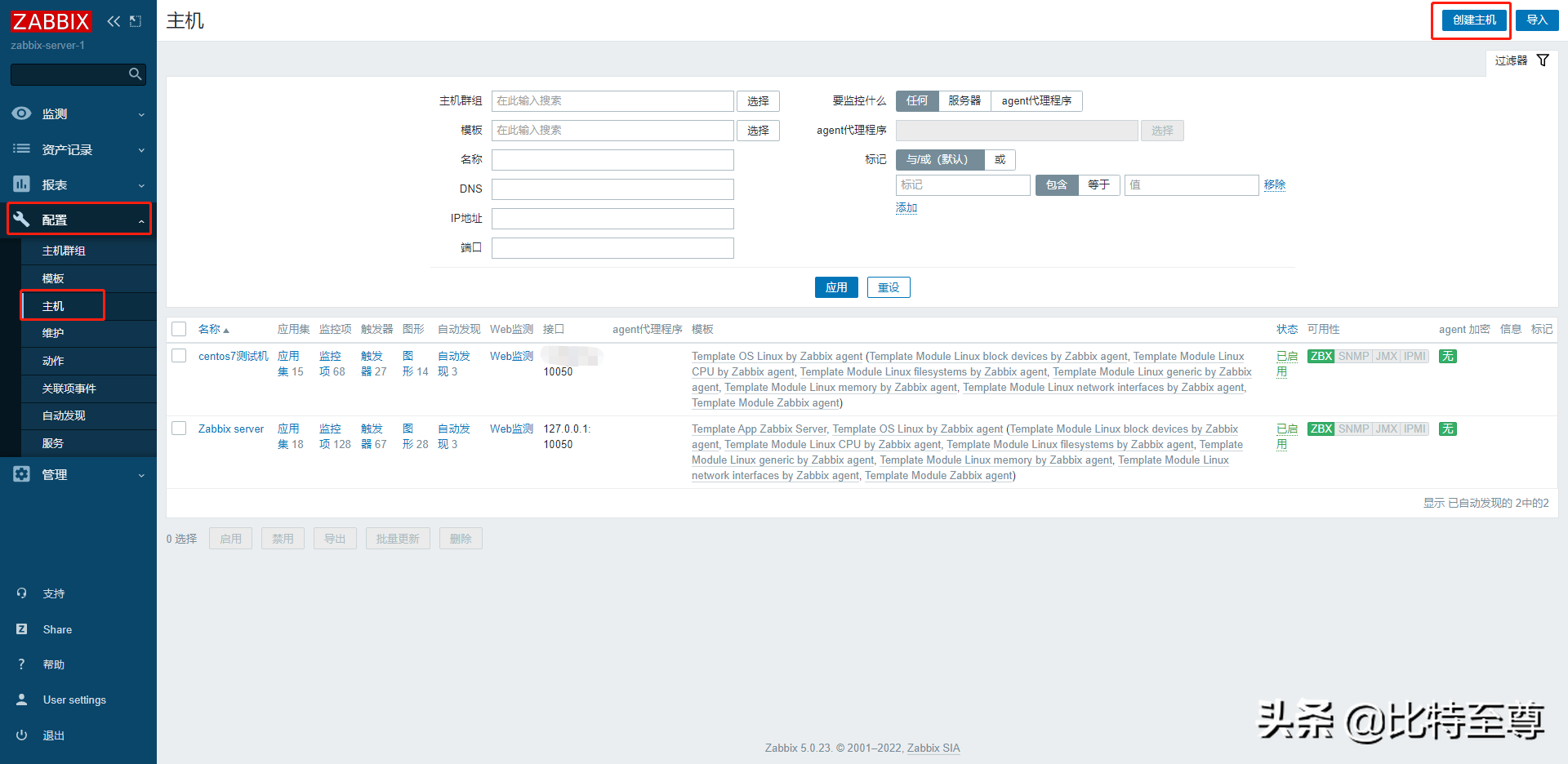Click the sidebar search box
Viewport: 1568px width, 764px height.
point(78,74)
